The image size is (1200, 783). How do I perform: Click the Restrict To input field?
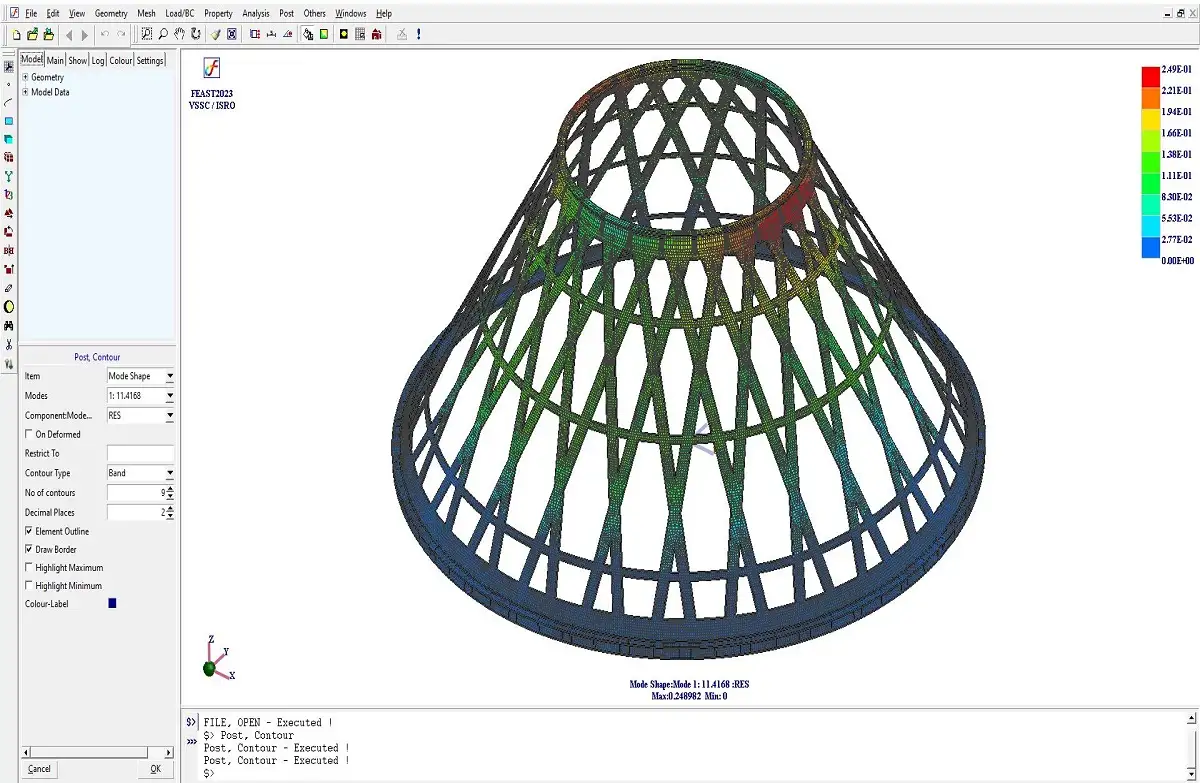pyautogui.click(x=140, y=454)
